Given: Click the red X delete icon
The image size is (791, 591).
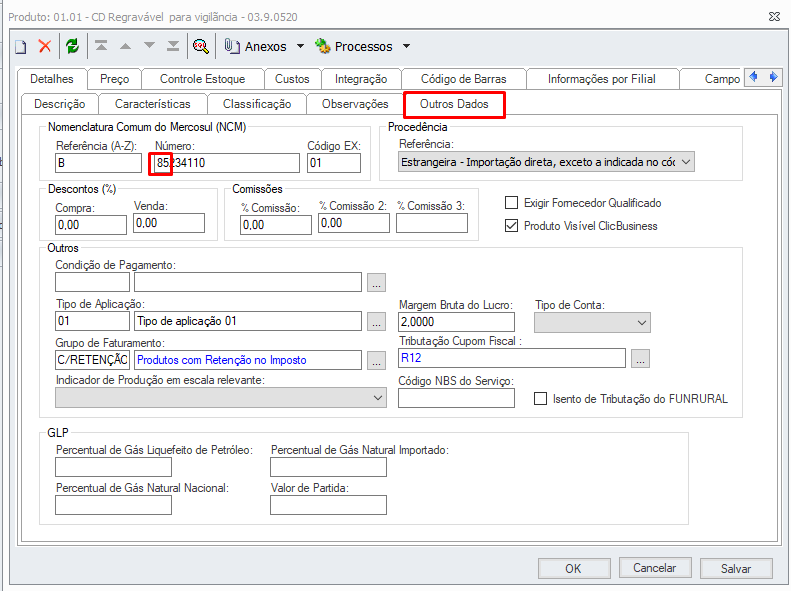Looking at the screenshot, I should click(45, 46).
